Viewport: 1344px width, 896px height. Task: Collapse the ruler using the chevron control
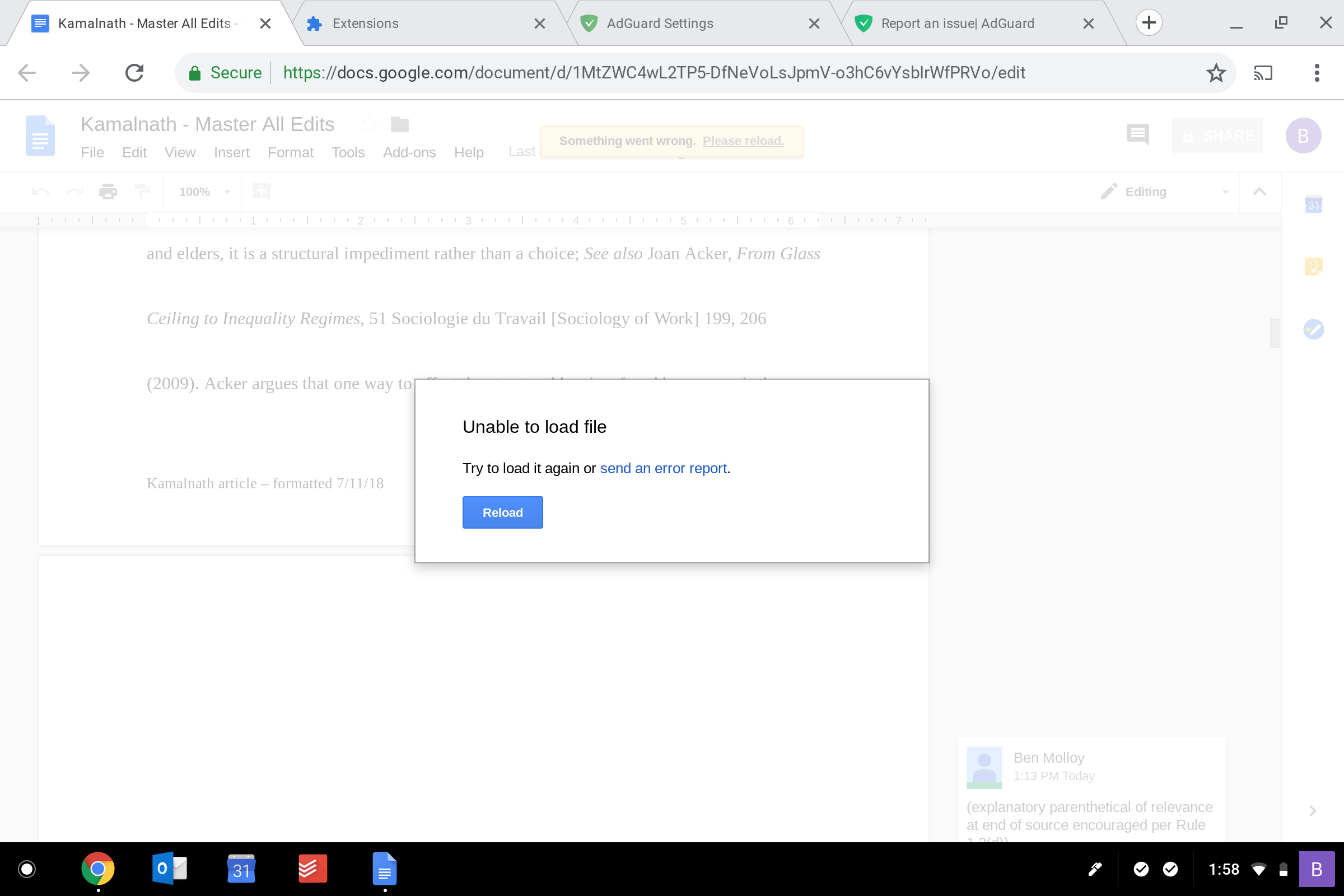pyautogui.click(x=1259, y=192)
